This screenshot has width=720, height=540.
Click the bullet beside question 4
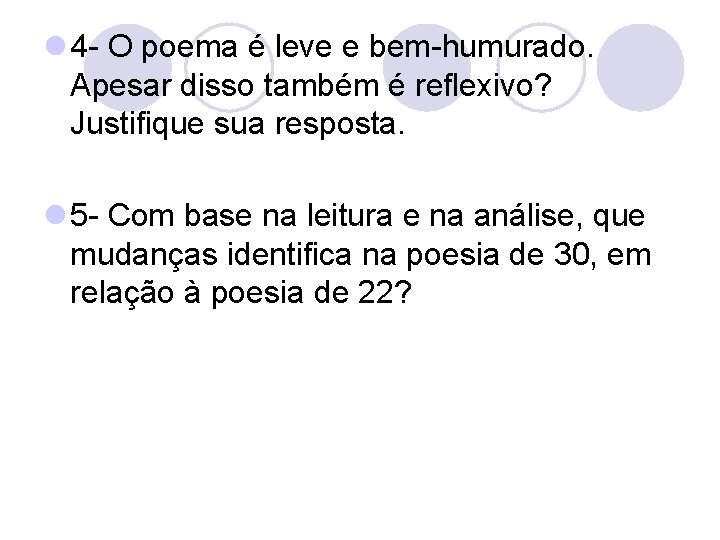click(x=56, y=46)
